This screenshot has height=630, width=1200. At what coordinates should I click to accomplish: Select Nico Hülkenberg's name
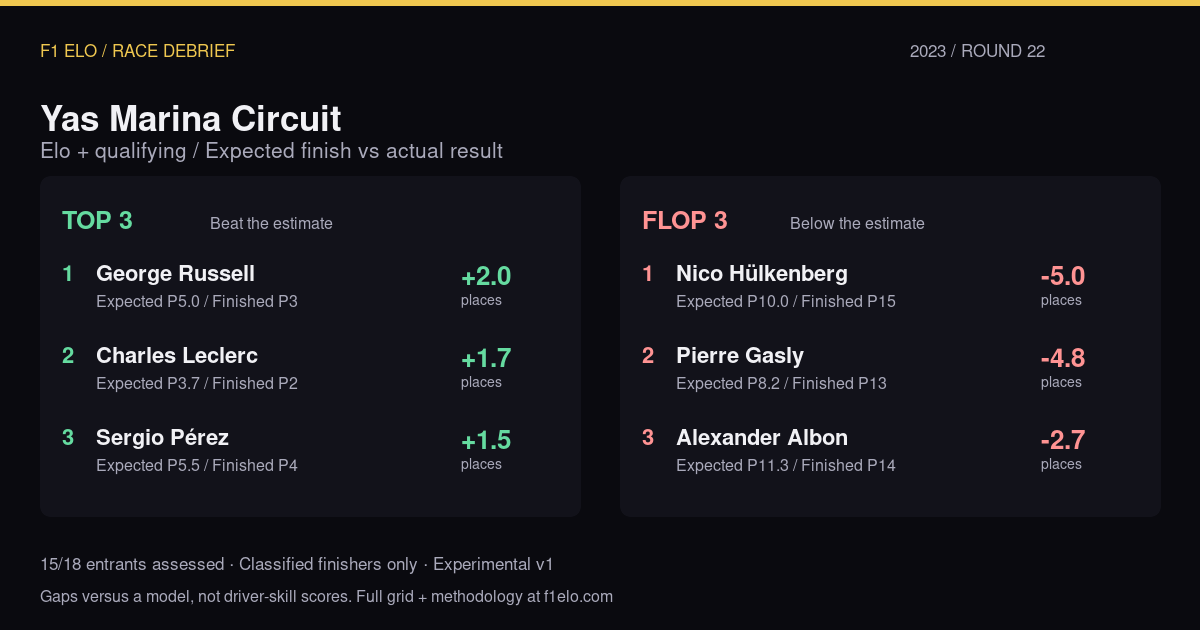click(x=762, y=274)
